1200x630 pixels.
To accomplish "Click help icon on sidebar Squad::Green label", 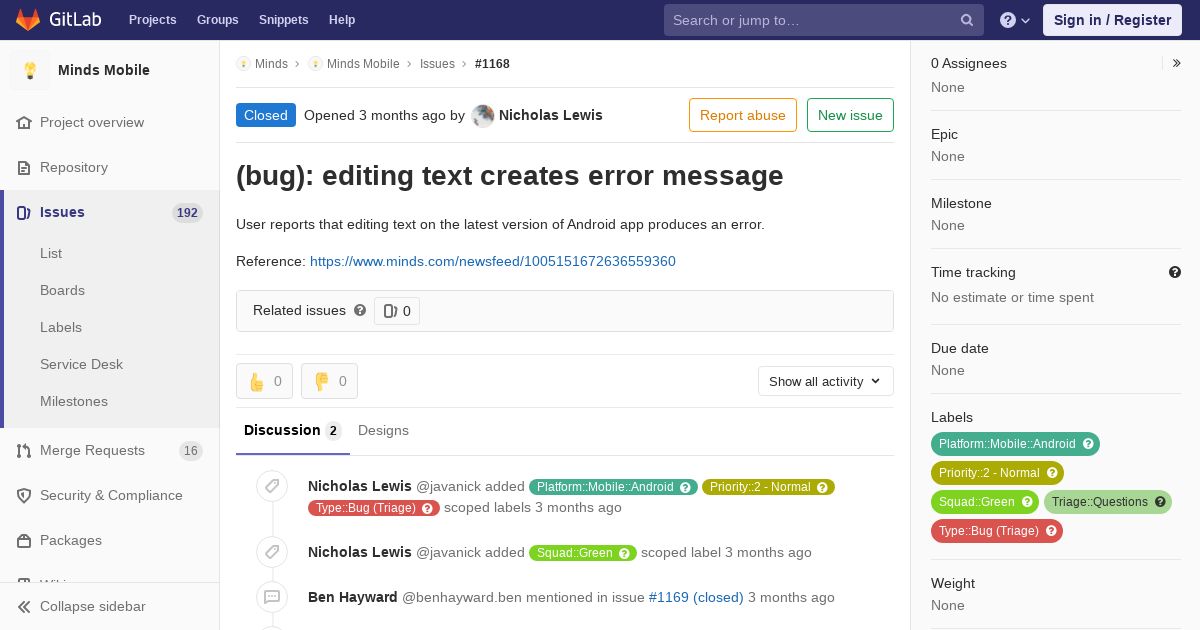I will 1027,502.
